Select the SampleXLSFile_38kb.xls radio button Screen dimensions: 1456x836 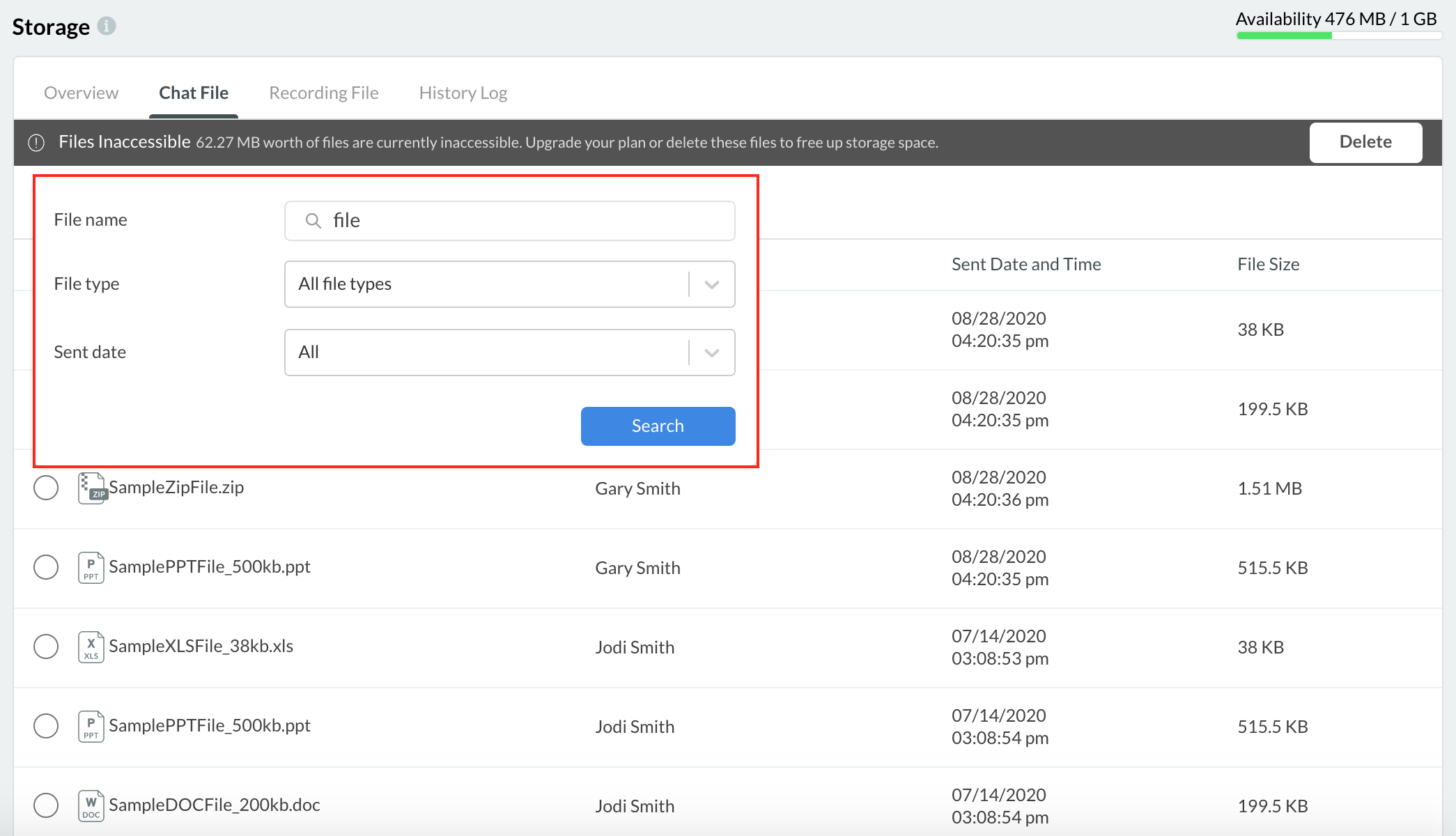coord(46,647)
